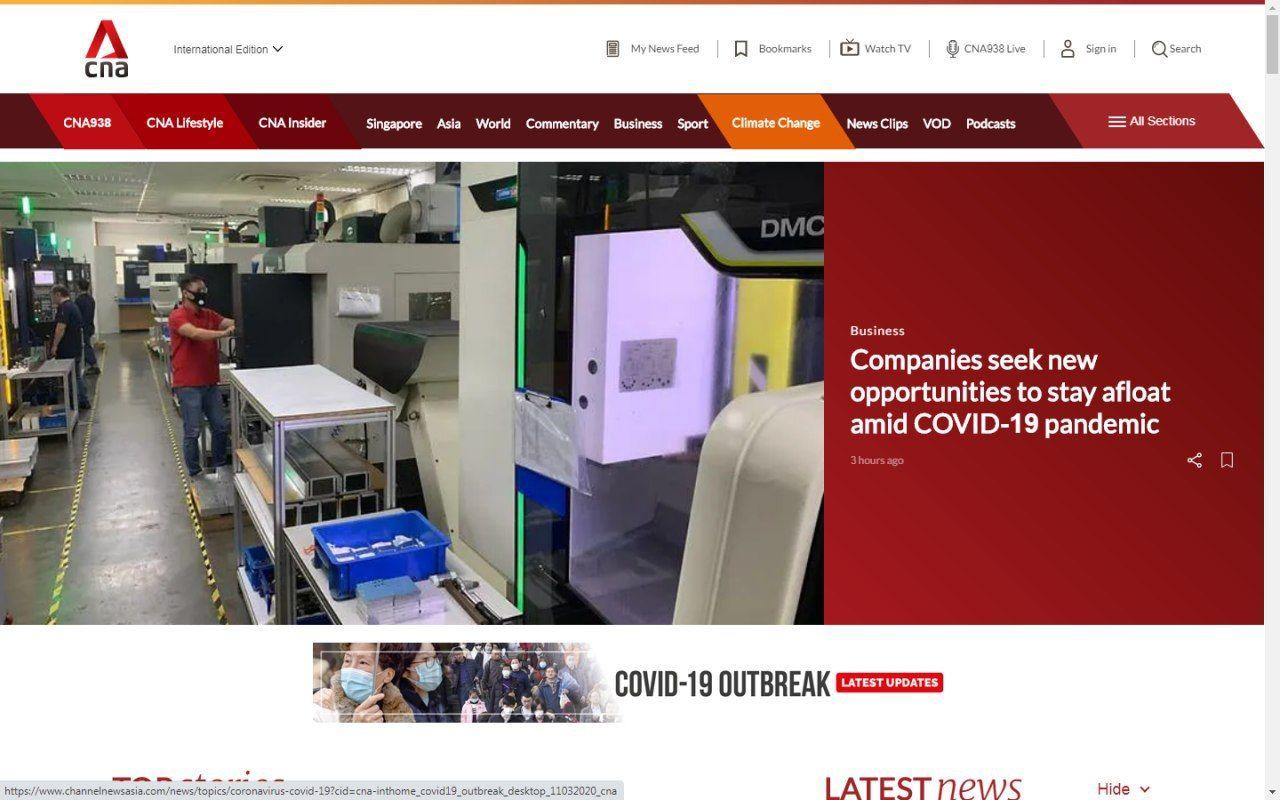Click the scrollbar up arrow
The height and width of the screenshot is (800, 1280).
[1272, 9]
